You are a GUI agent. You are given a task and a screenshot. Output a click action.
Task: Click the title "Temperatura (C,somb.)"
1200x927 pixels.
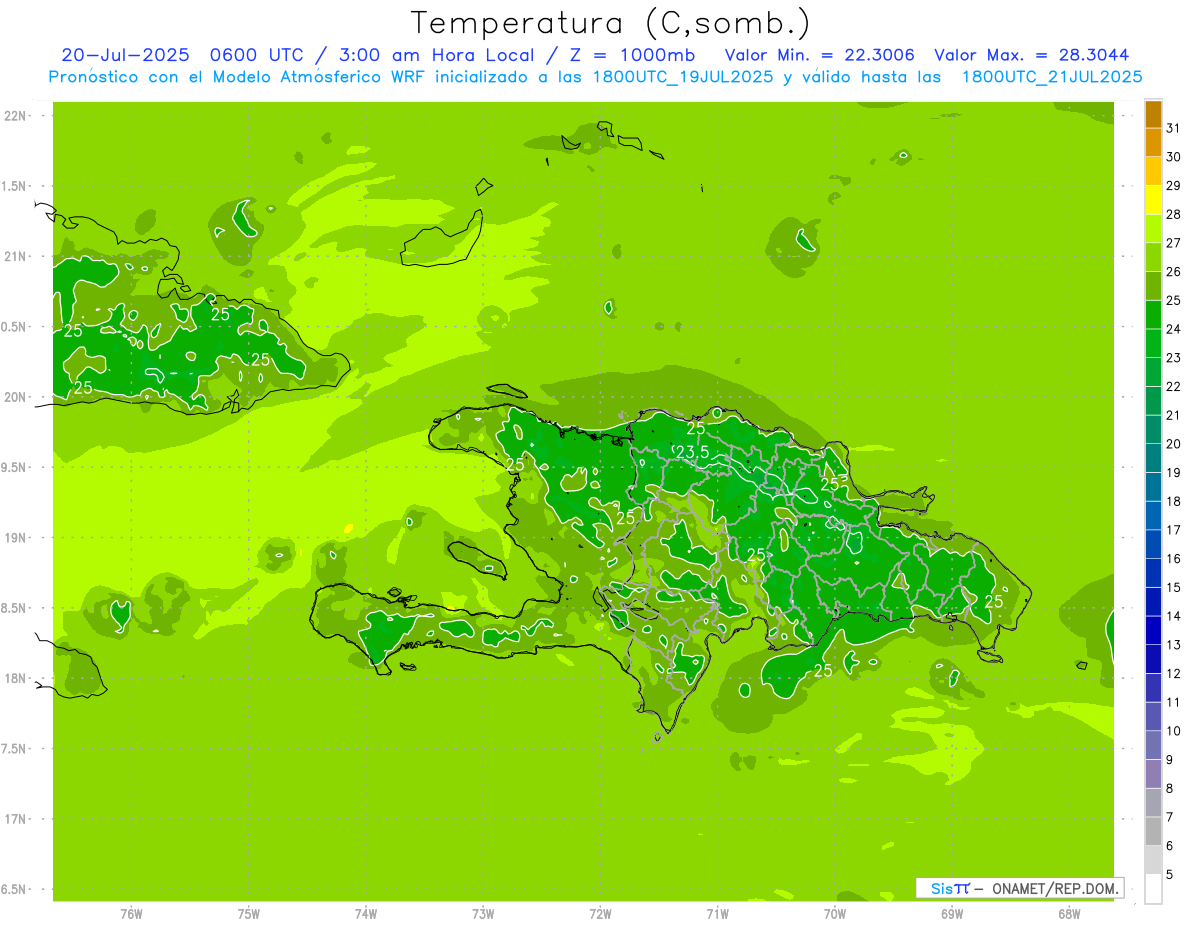pos(610,23)
